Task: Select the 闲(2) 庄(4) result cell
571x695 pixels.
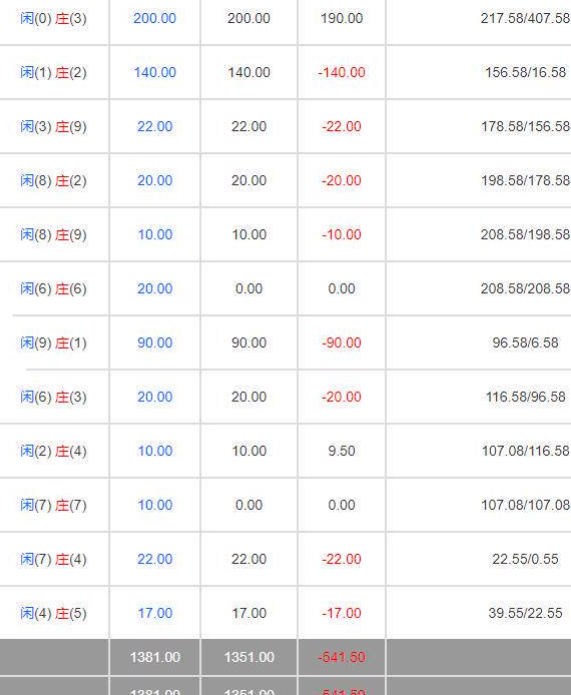Action: 53,451
